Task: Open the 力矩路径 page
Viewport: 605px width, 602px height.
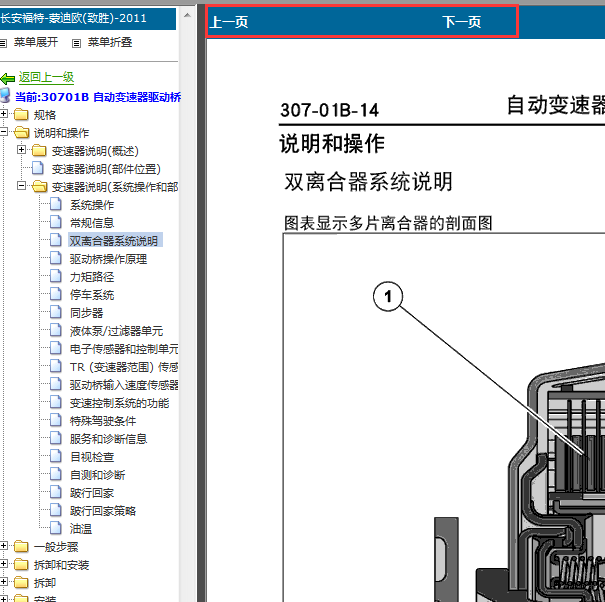Action: pyautogui.click(x=92, y=277)
